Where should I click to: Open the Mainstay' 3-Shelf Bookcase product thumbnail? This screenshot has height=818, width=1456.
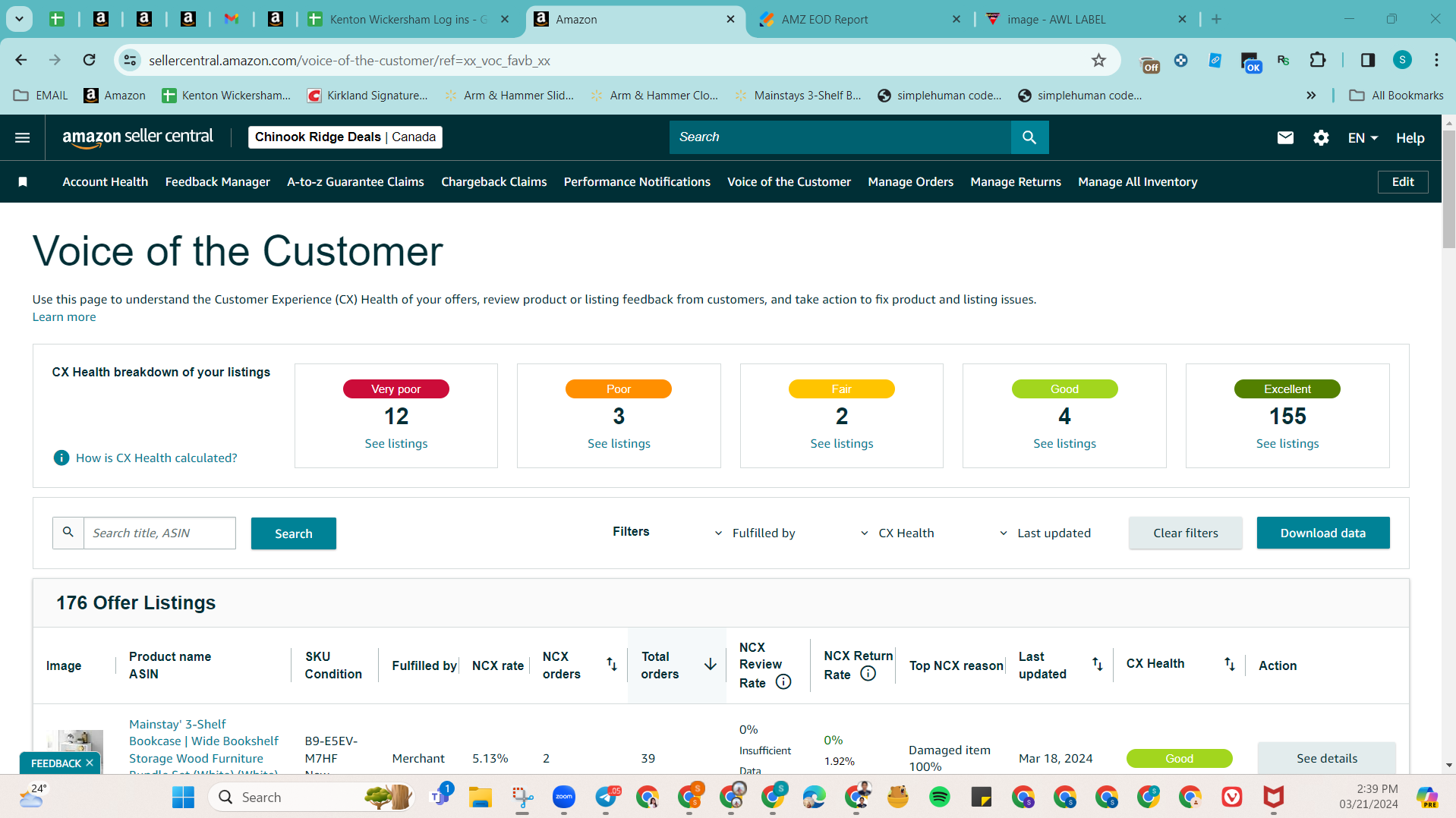point(75,750)
